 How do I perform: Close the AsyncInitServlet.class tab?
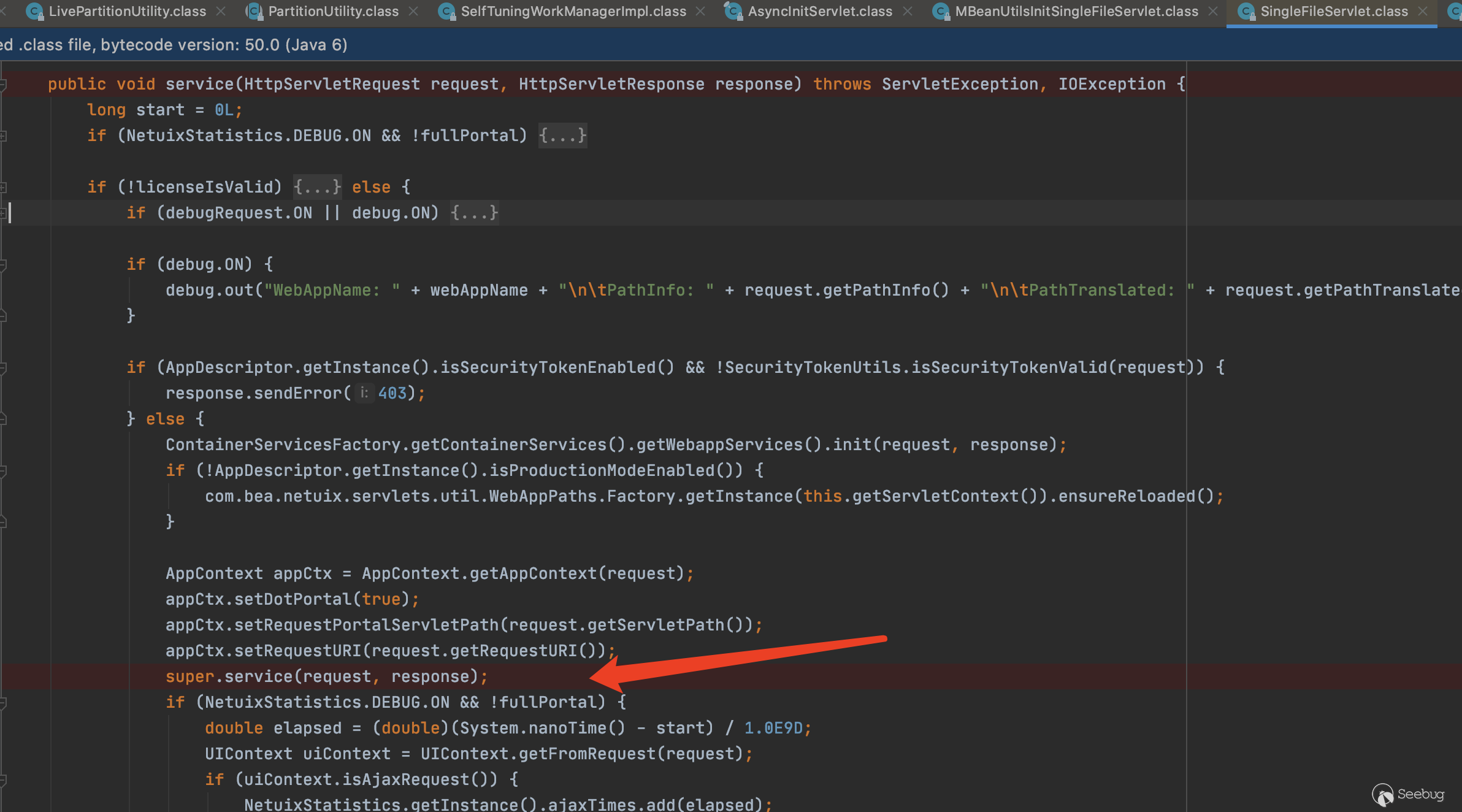(x=908, y=12)
